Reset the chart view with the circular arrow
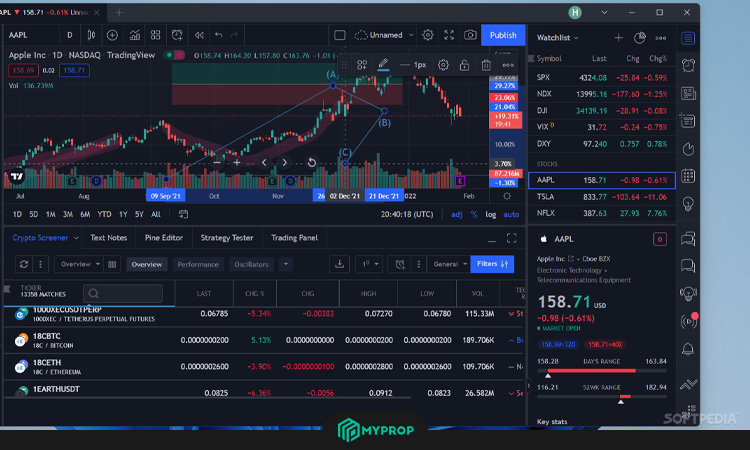The width and height of the screenshot is (750, 450). [x=311, y=163]
